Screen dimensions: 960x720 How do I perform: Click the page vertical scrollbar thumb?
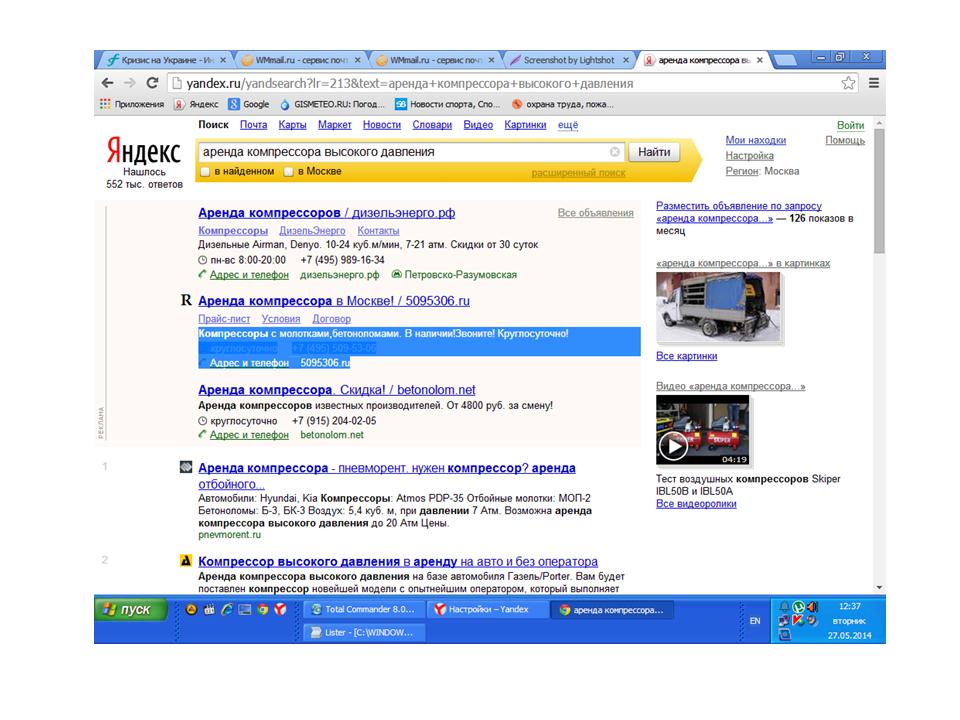(879, 191)
